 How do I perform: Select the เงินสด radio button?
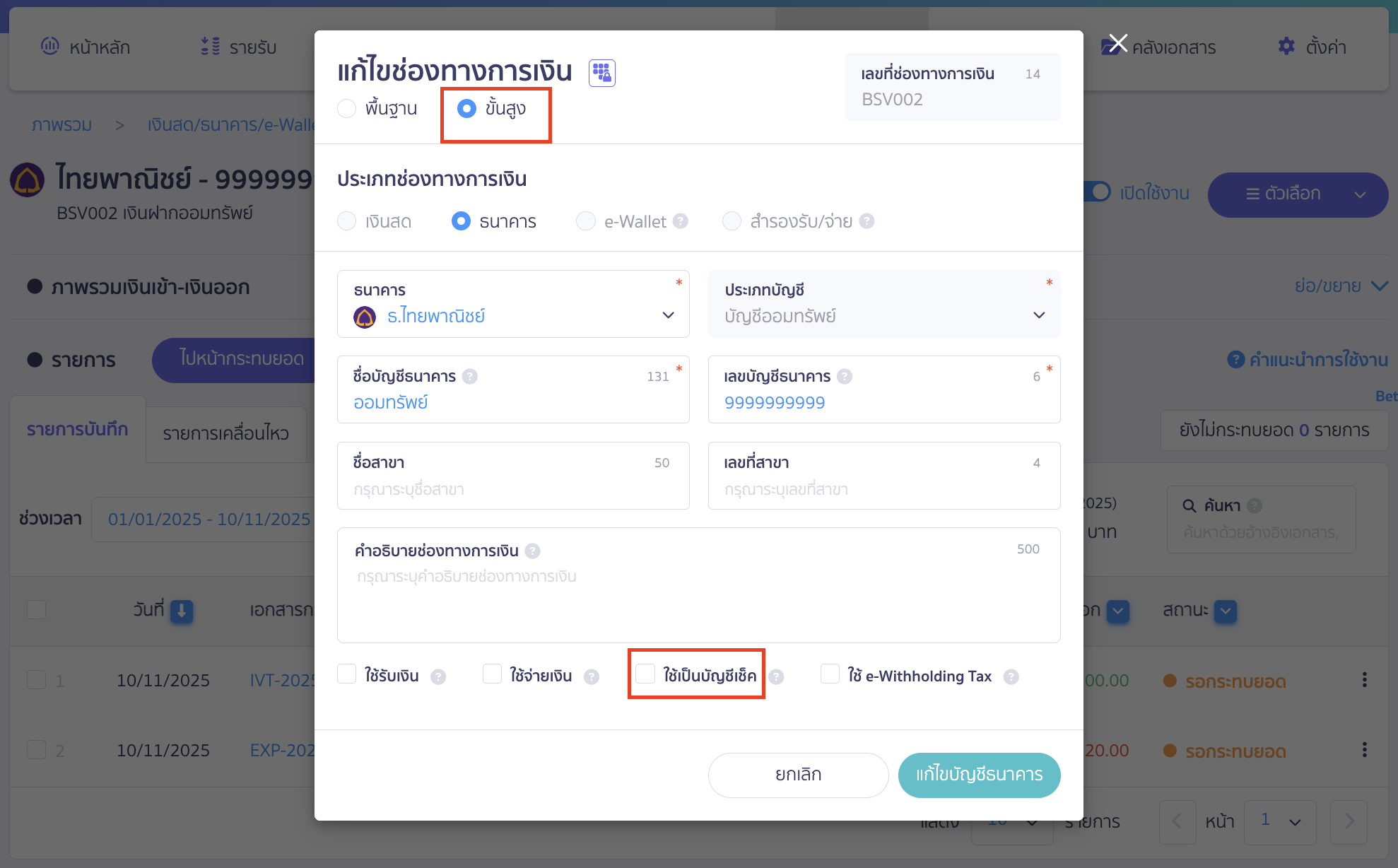347,221
